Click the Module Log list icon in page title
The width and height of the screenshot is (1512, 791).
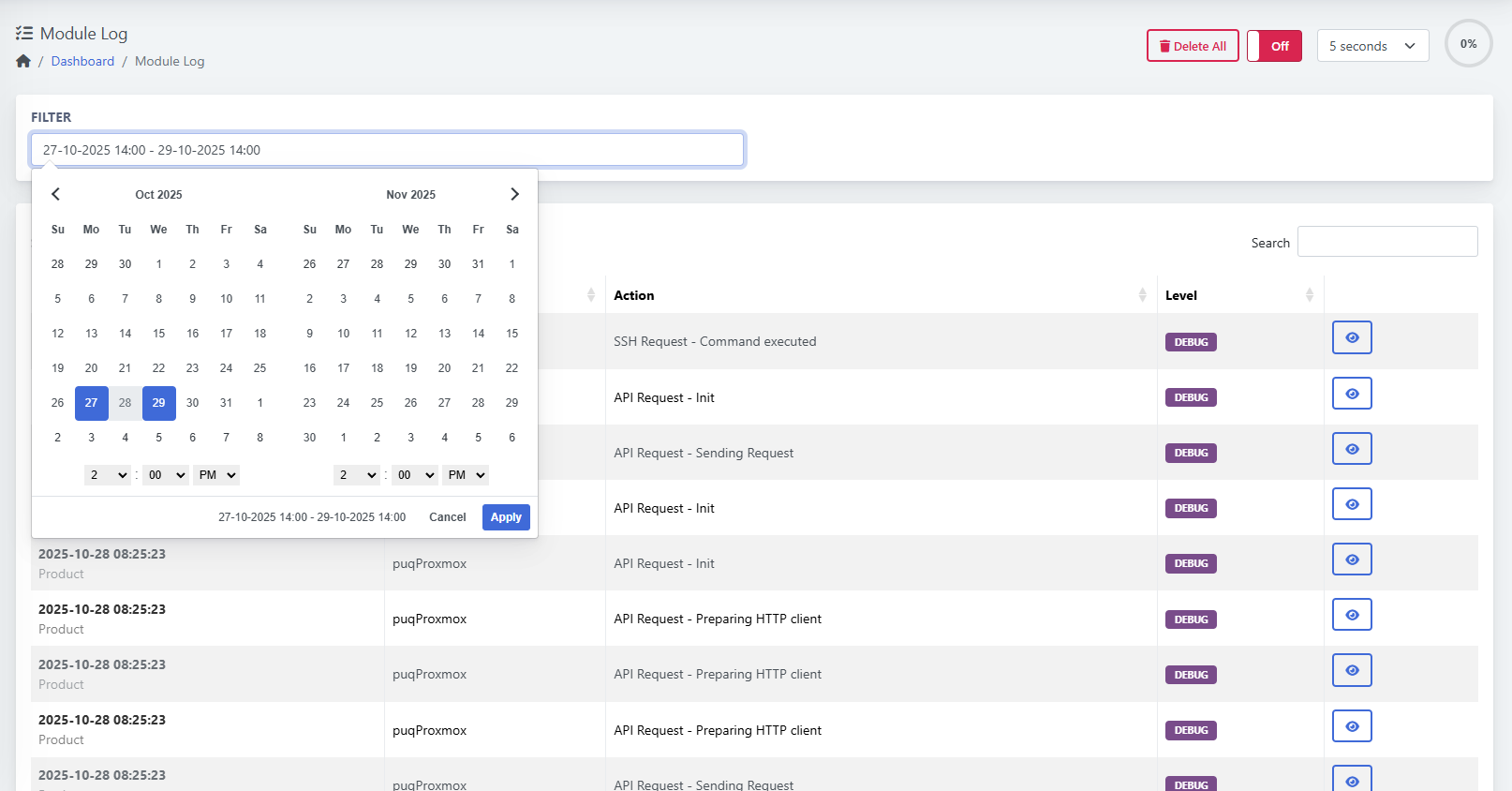click(x=24, y=34)
